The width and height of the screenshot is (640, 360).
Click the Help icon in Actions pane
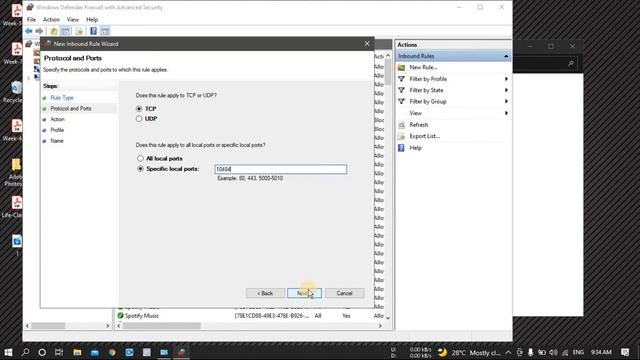tap(402, 148)
